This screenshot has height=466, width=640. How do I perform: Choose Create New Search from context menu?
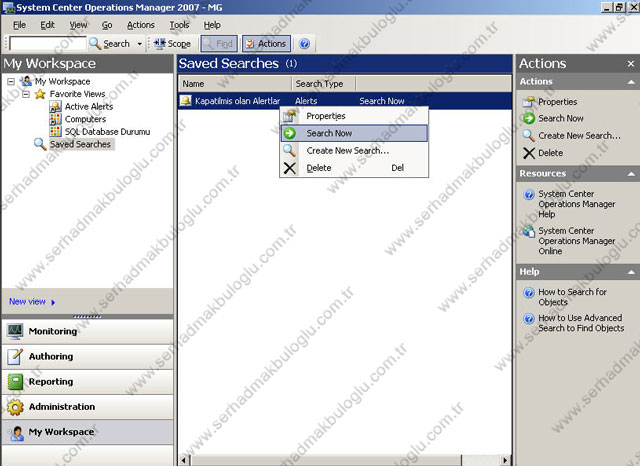pos(354,150)
